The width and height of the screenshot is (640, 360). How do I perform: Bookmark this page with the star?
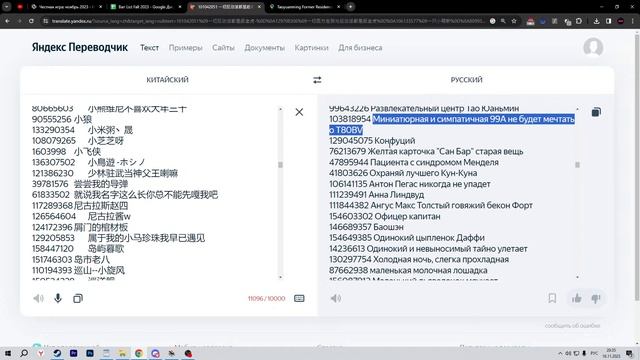coord(514,21)
